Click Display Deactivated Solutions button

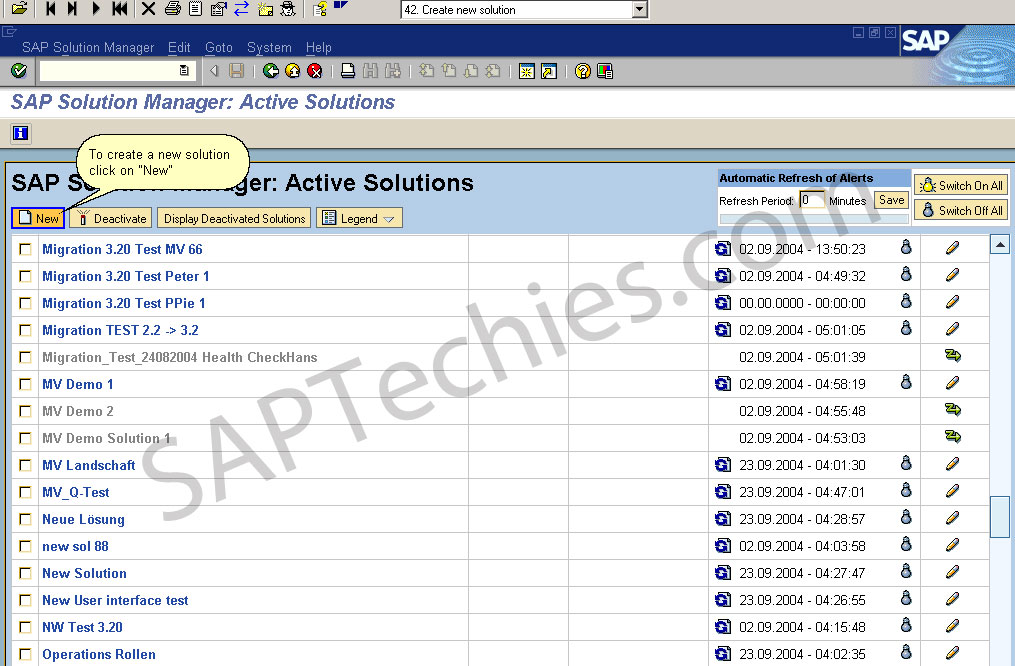point(234,218)
